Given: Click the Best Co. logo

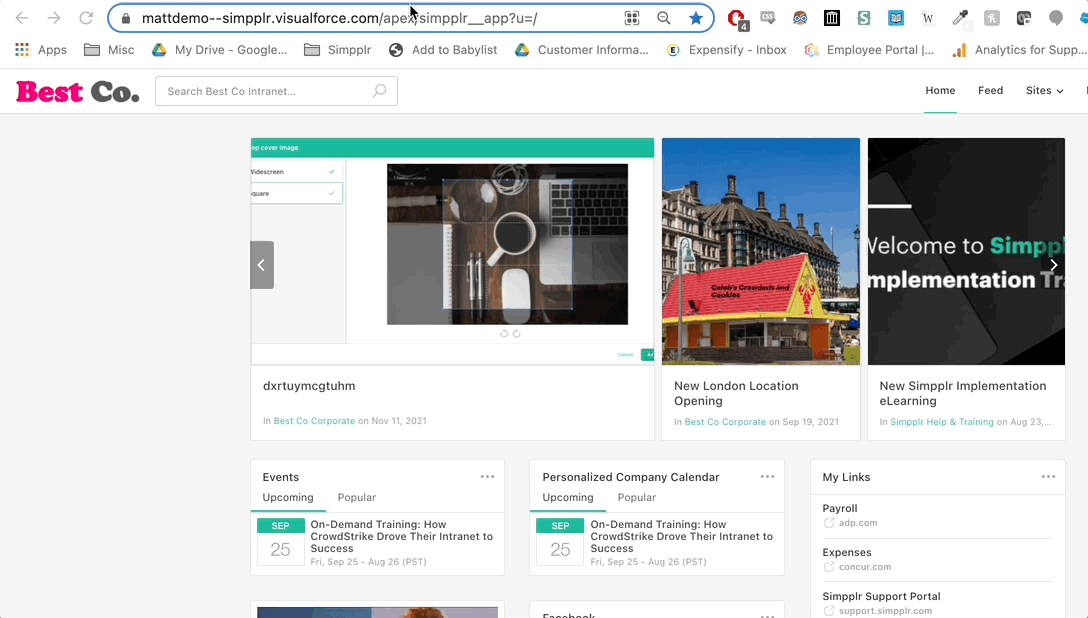Looking at the screenshot, I should click(78, 92).
